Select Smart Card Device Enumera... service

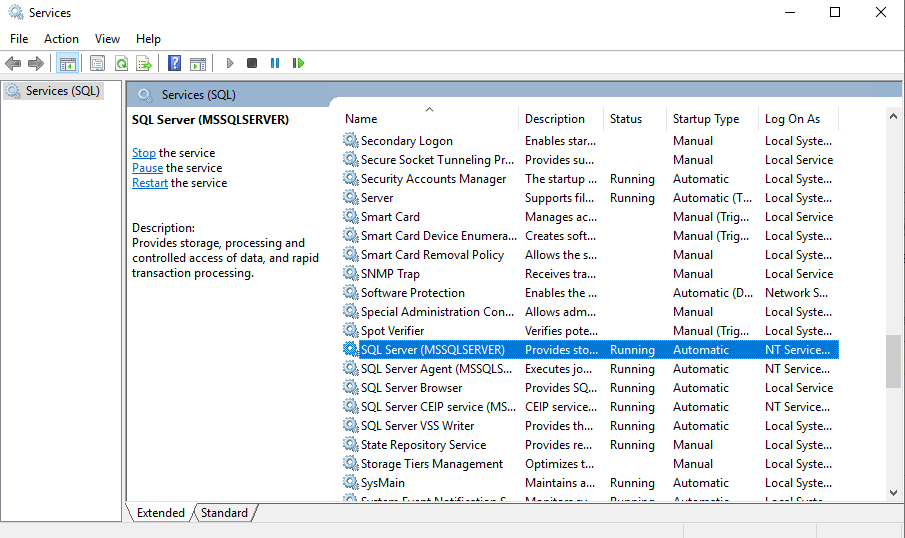pyautogui.click(x=439, y=236)
